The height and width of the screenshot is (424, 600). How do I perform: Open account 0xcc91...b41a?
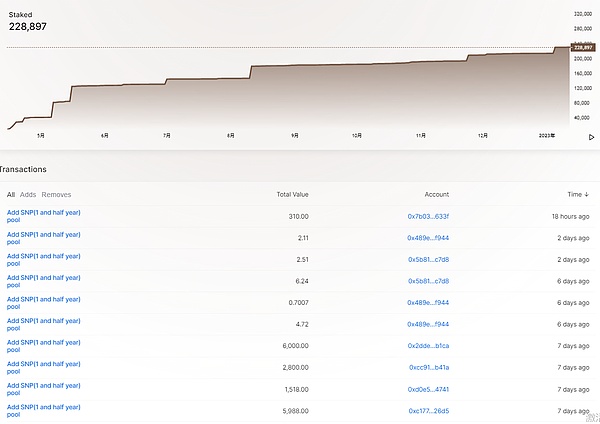[428, 367]
